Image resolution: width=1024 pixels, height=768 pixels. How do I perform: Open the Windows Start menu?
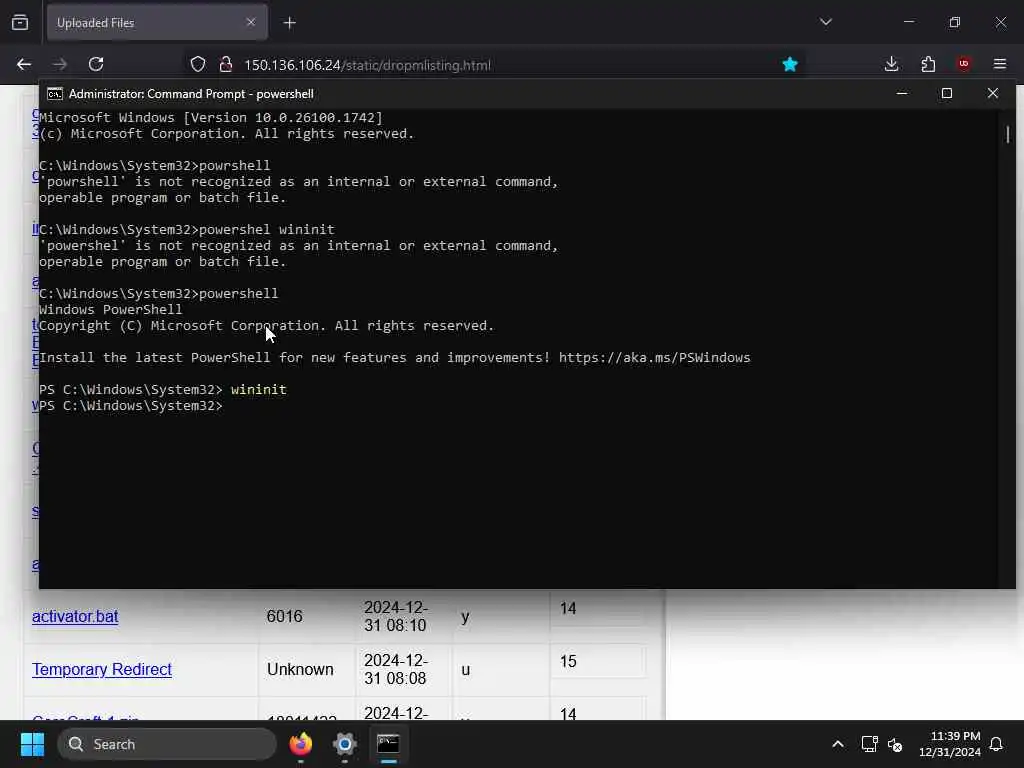[x=32, y=744]
